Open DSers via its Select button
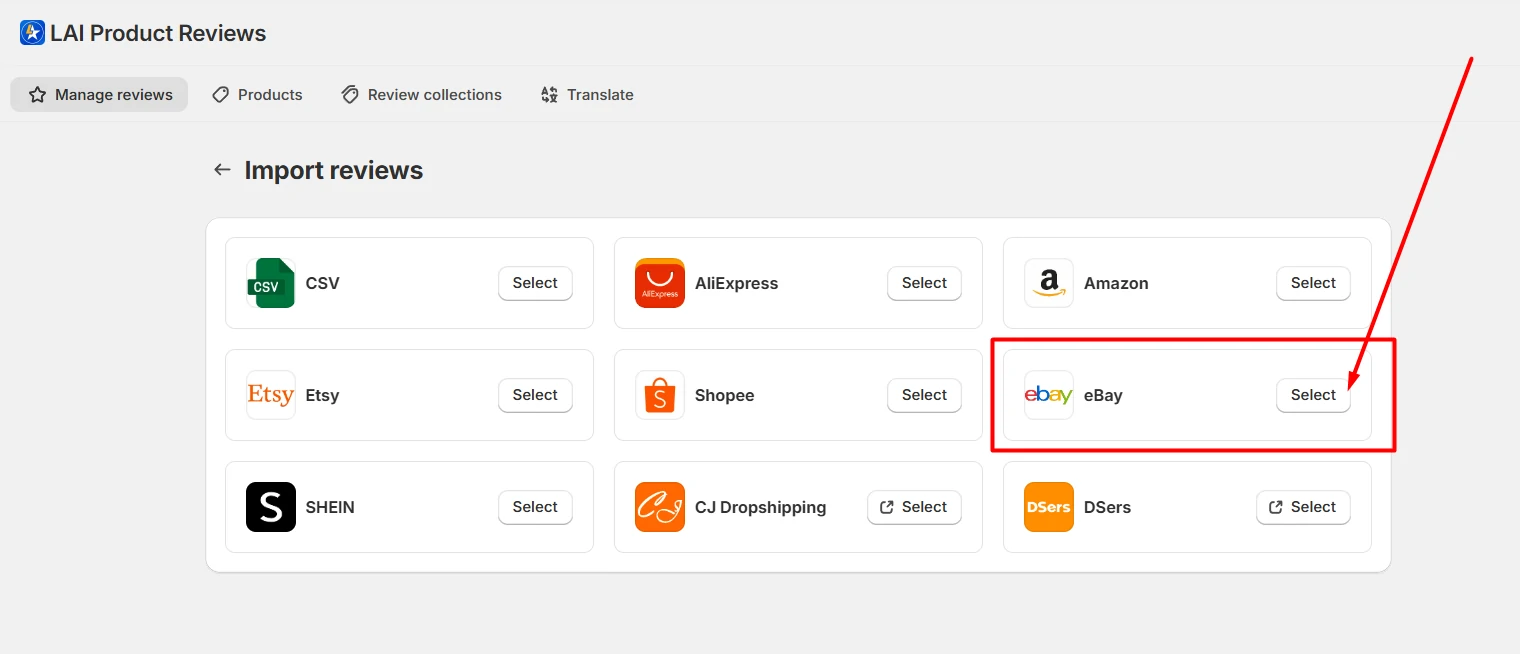Image resolution: width=1520 pixels, height=654 pixels. click(1303, 507)
